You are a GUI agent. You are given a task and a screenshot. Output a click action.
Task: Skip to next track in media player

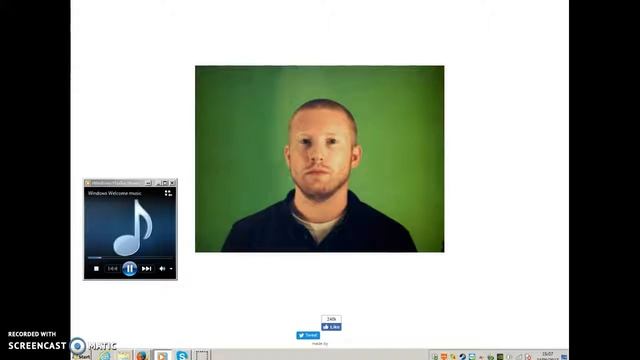pos(147,269)
